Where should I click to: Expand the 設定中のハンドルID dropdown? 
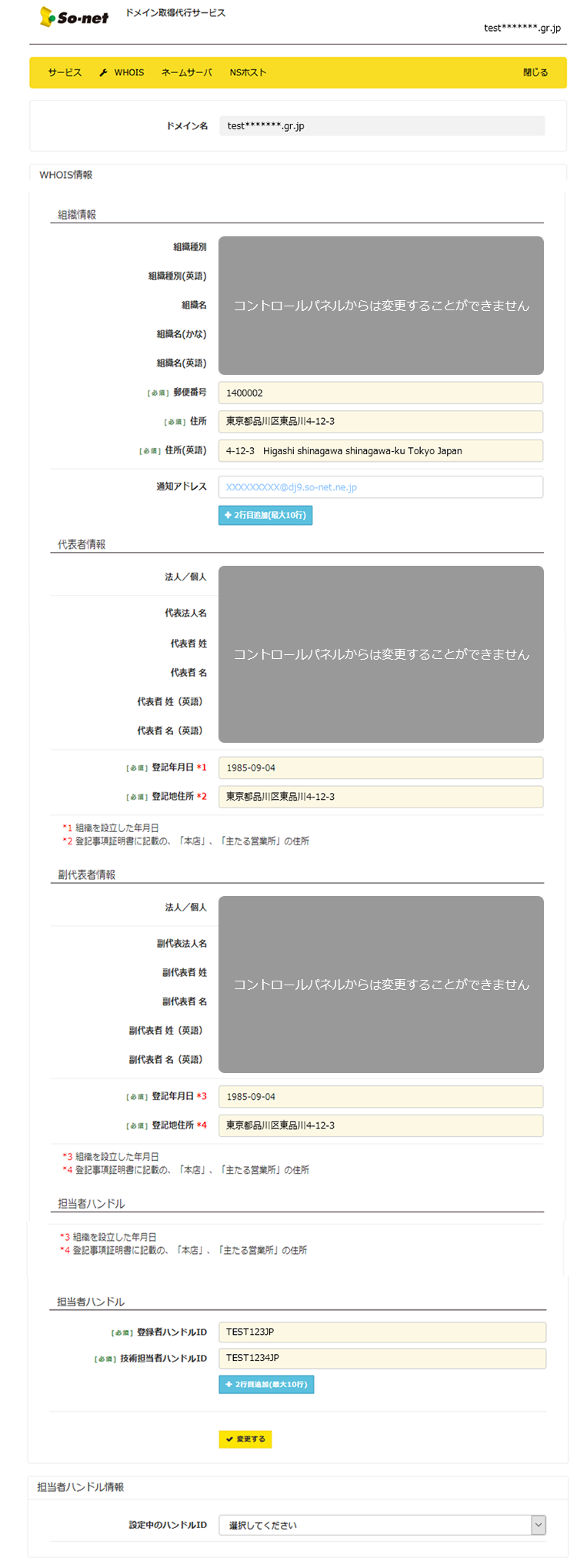(x=538, y=1525)
